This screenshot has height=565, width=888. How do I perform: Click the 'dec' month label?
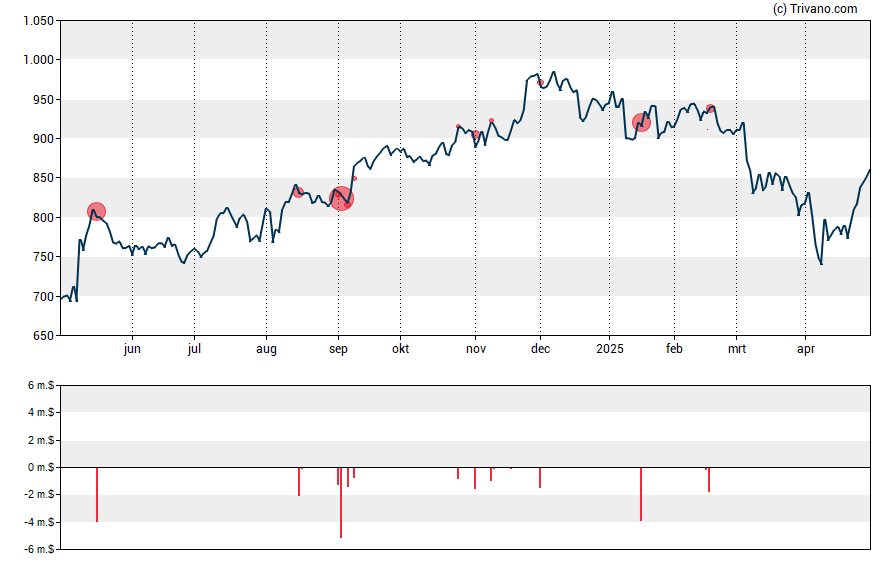[x=540, y=349]
